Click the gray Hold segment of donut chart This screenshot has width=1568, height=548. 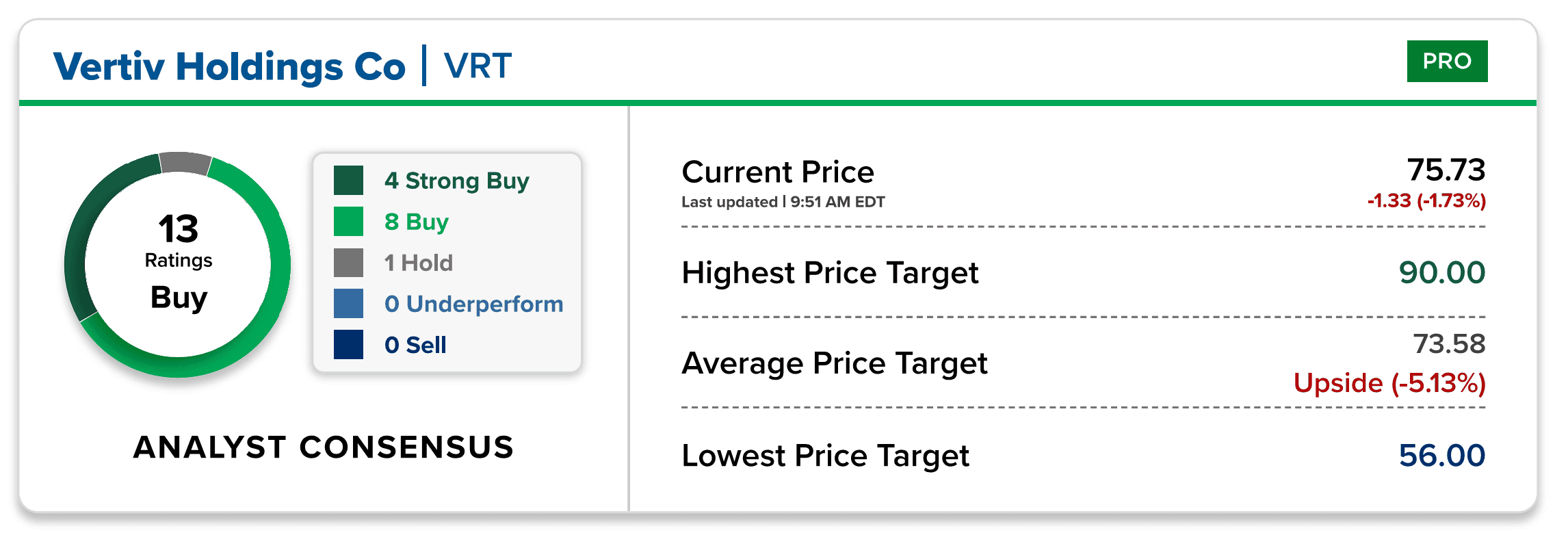(x=185, y=162)
